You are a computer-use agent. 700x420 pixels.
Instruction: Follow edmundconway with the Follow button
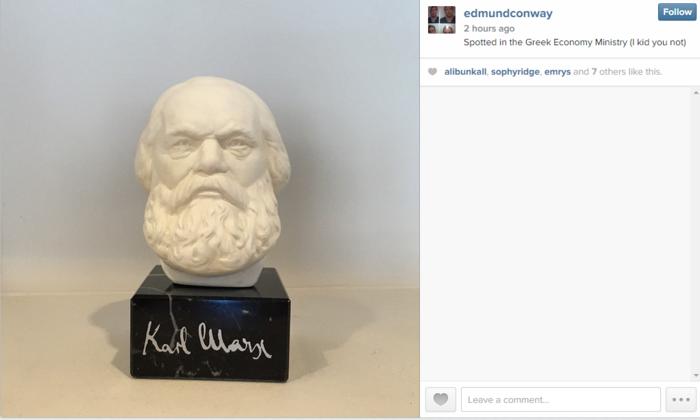(677, 12)
